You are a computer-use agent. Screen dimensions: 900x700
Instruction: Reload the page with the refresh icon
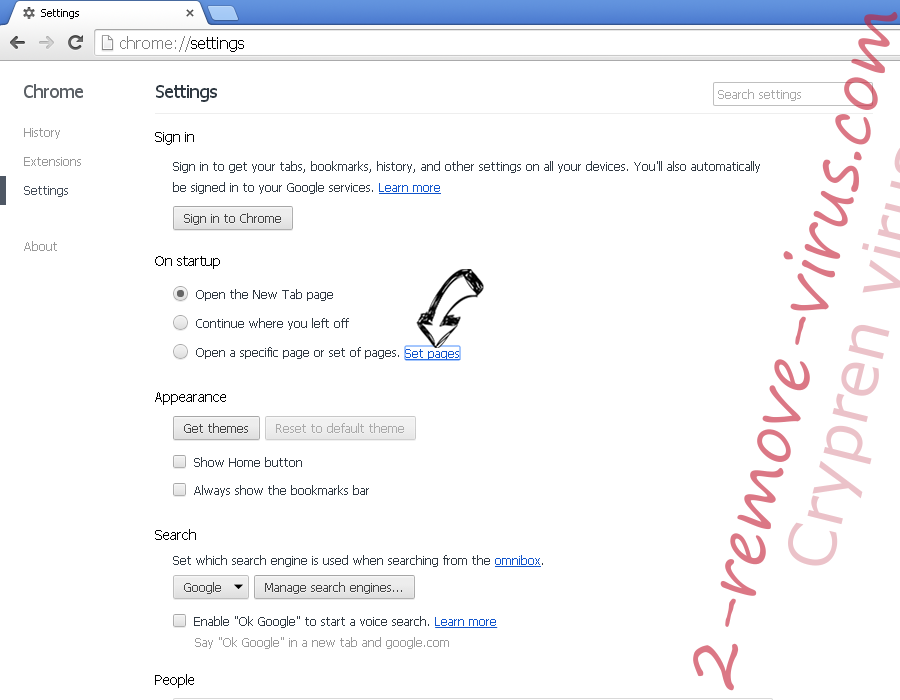[75, 42]
